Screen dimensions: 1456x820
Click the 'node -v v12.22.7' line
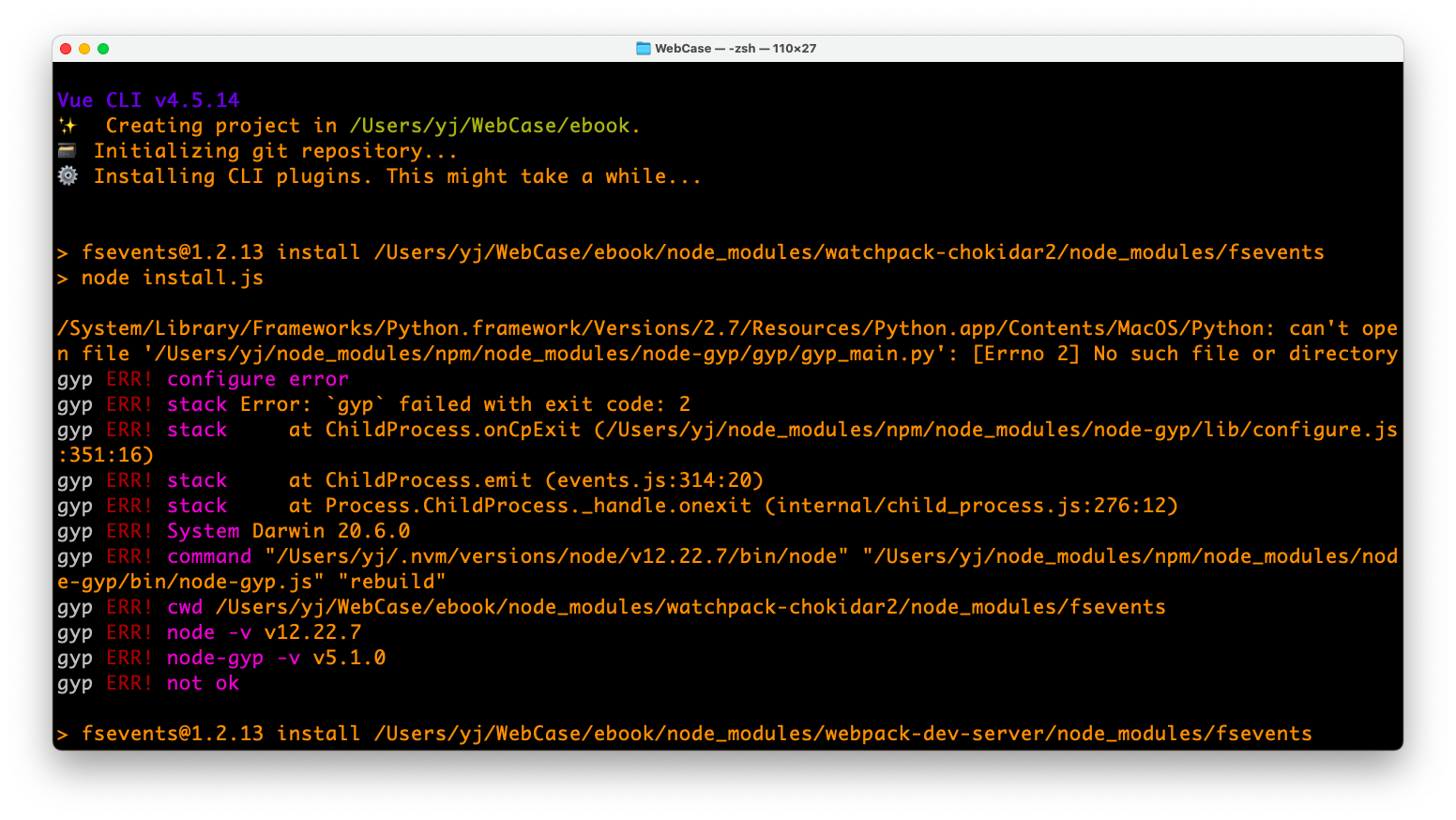(209, 632)
